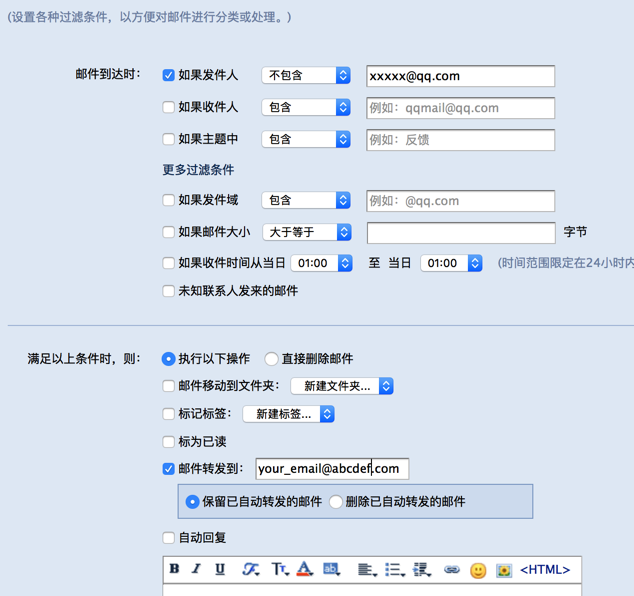Open recipient 包含 match dropdown
The width and height of the screenshot is (634, 596).
pos(306,107)
